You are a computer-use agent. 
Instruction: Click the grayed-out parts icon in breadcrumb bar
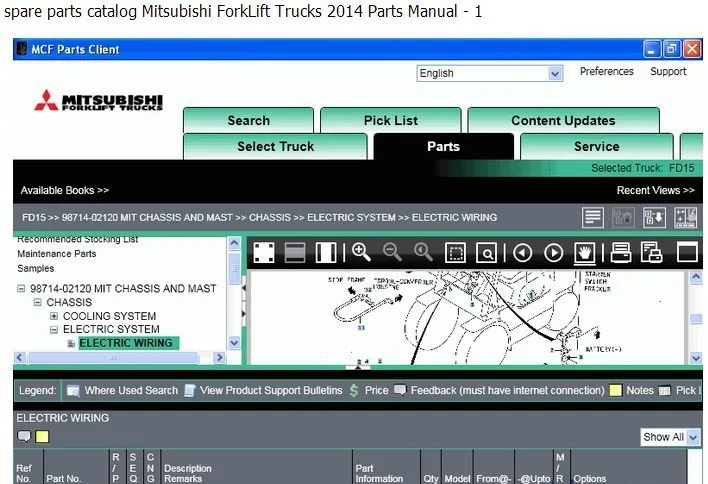[x=624, y=218]
